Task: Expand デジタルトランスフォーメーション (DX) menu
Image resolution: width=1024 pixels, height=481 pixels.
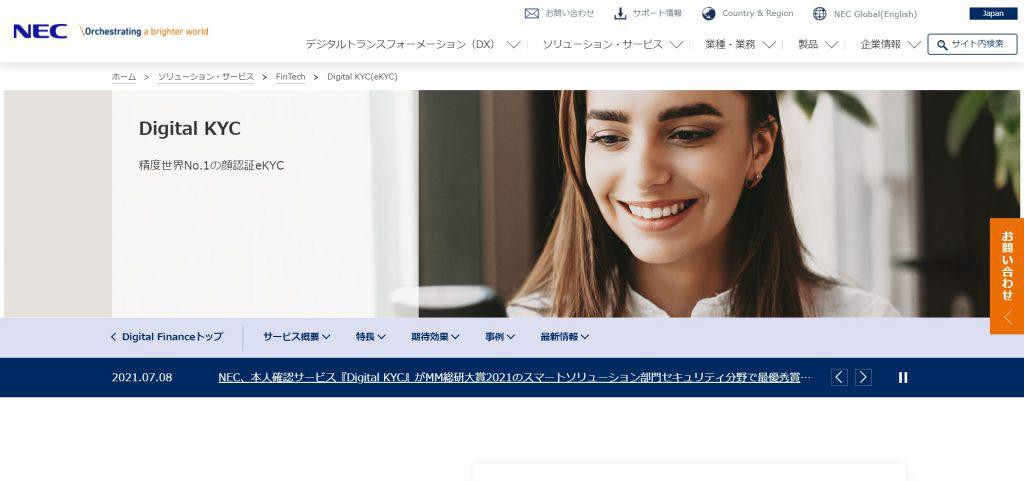Action: [x=413, y=44]
